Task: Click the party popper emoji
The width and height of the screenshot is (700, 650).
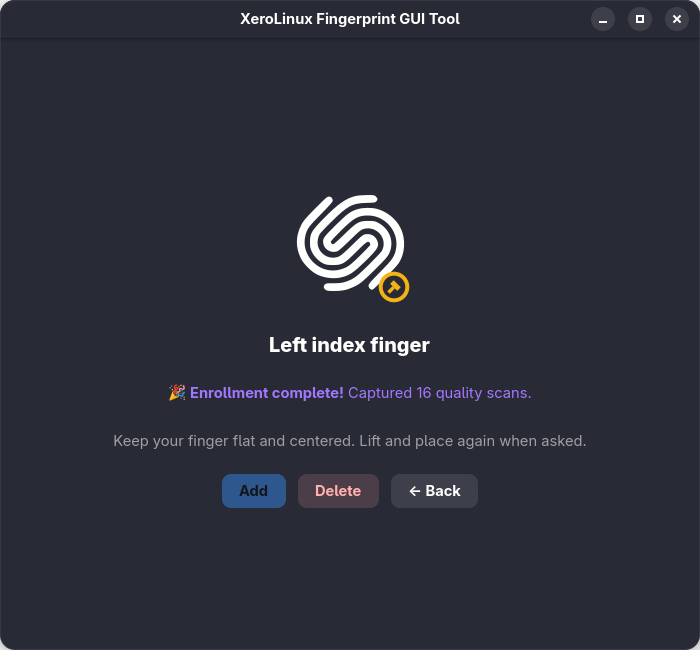Action: [x=177, y=393]
